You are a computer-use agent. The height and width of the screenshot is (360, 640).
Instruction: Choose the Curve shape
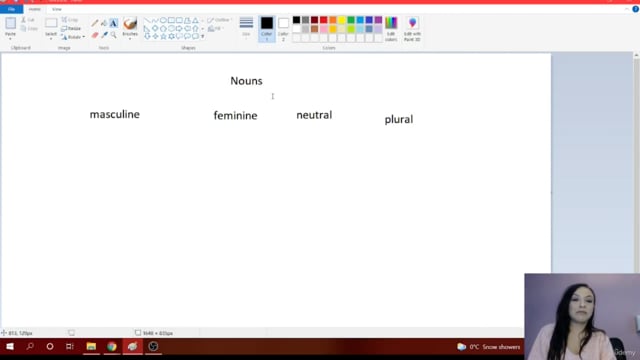(x=156, y=20)
